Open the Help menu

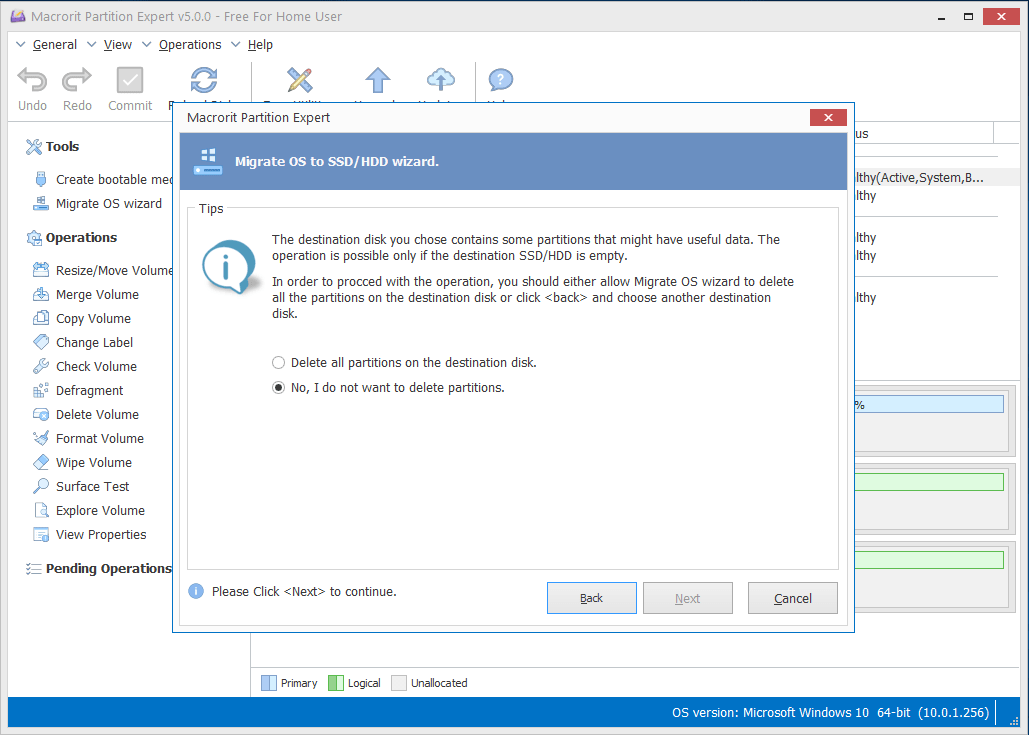(x=260, y=45)
